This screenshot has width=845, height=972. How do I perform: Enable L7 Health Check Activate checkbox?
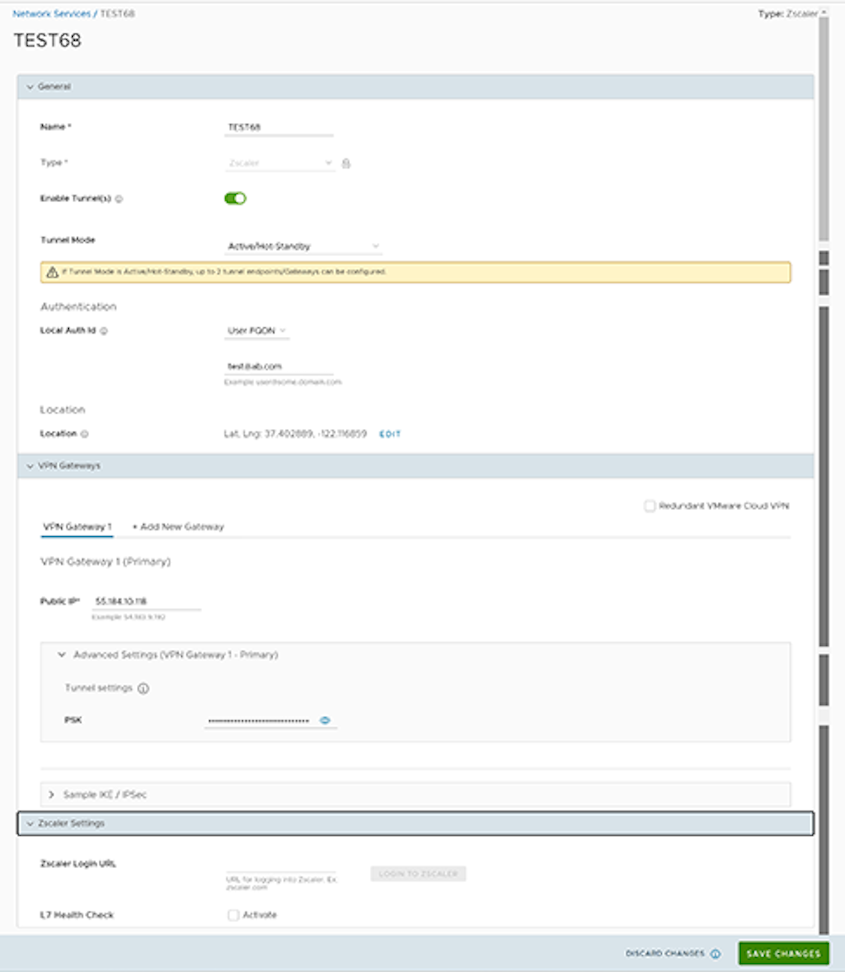(x=233, y=915)
